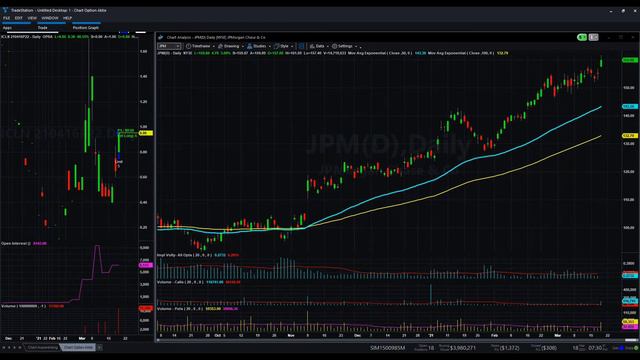
Task: Open the Style dropdown
Action: 284,46
